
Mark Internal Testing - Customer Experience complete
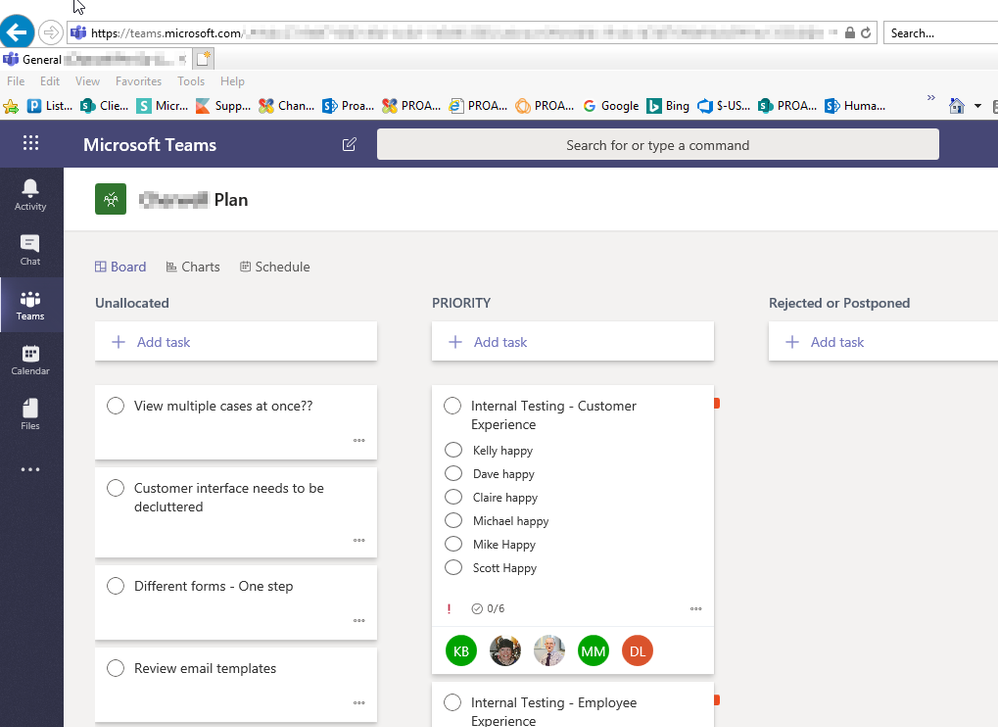453,406
